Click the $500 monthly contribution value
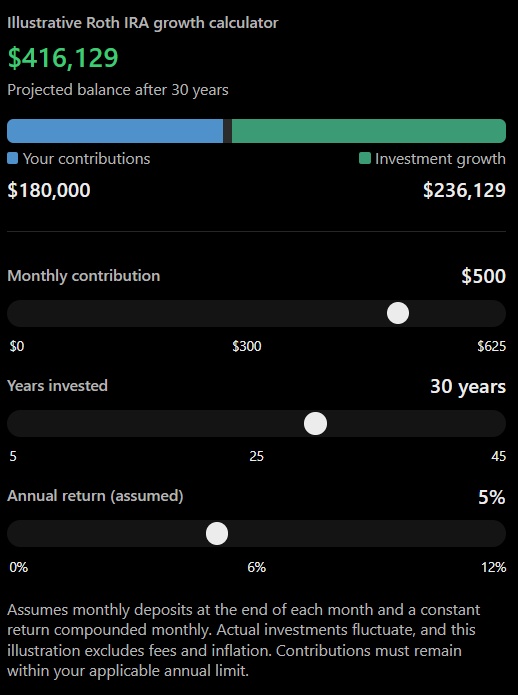518x695 pixels. tap(483, 276)
